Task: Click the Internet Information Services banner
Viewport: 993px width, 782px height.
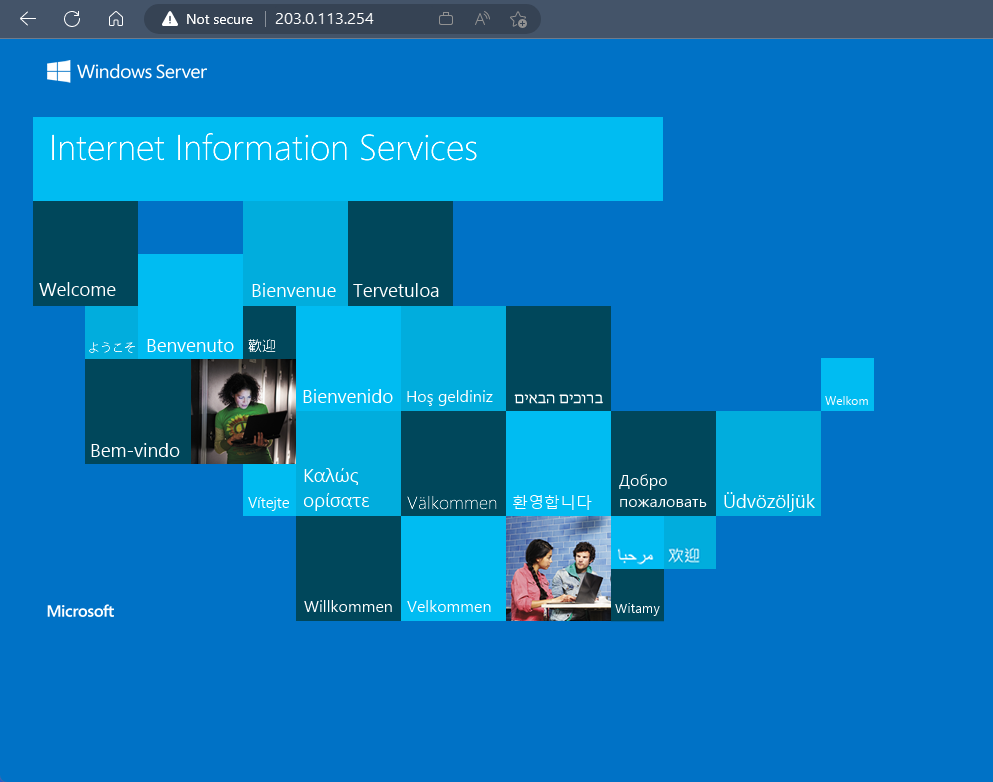Action: (x=348, y=159)
